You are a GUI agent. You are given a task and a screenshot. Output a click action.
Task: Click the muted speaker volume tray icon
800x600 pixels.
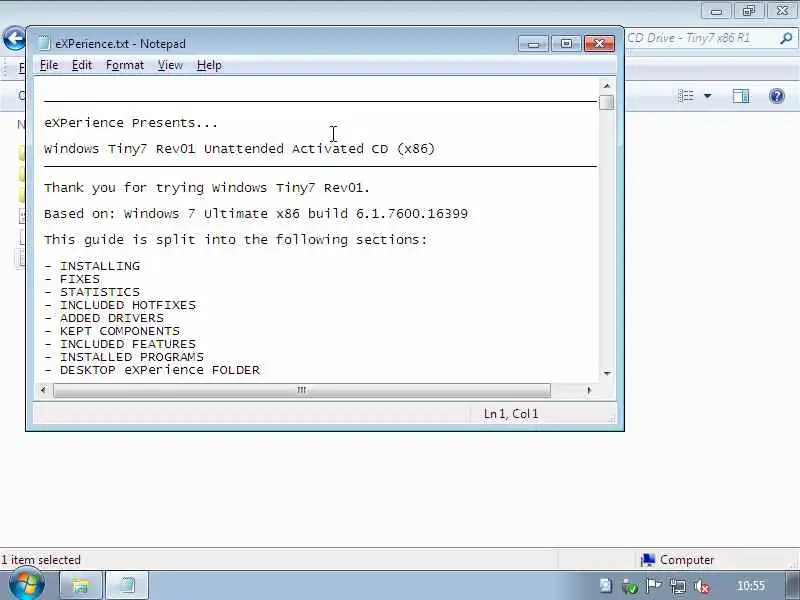(x=702, y=586)
